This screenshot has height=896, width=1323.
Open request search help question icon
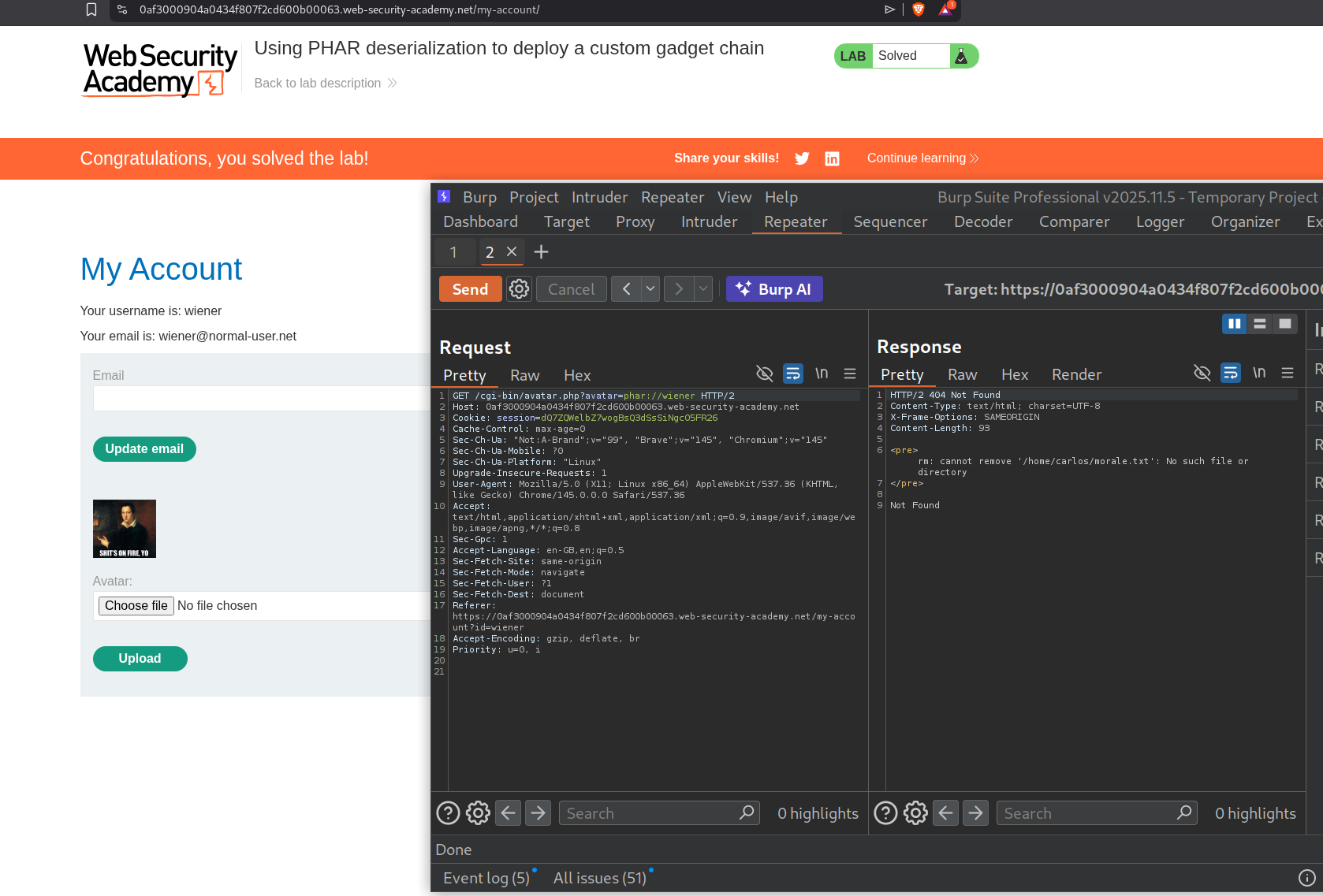click(448, 812)
